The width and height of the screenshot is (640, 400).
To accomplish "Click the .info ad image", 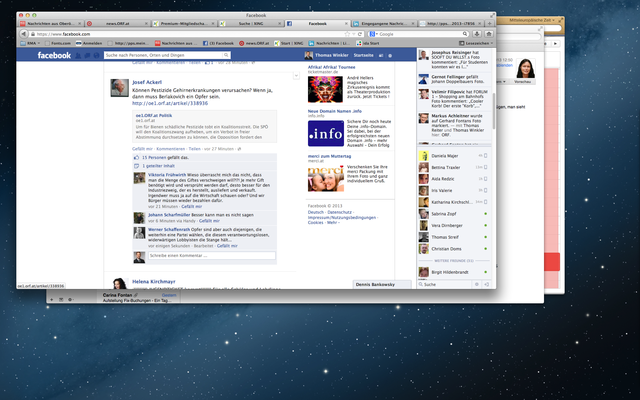I will 326,133.
